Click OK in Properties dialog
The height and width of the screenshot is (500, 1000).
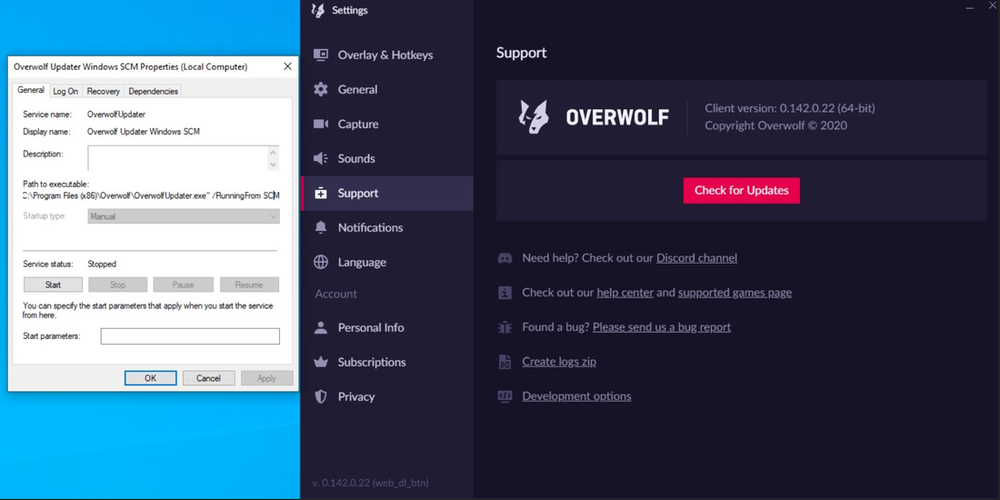click(151, 378)
